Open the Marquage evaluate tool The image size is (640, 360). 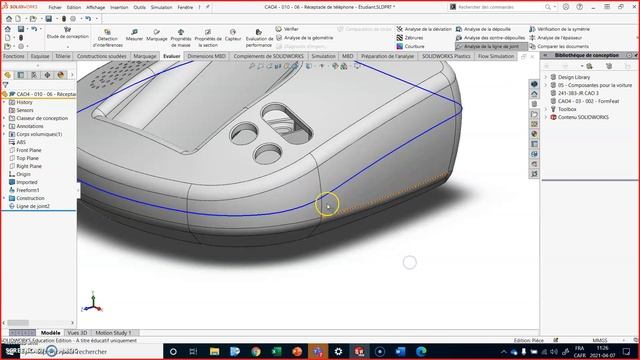[x=157, y=35]
